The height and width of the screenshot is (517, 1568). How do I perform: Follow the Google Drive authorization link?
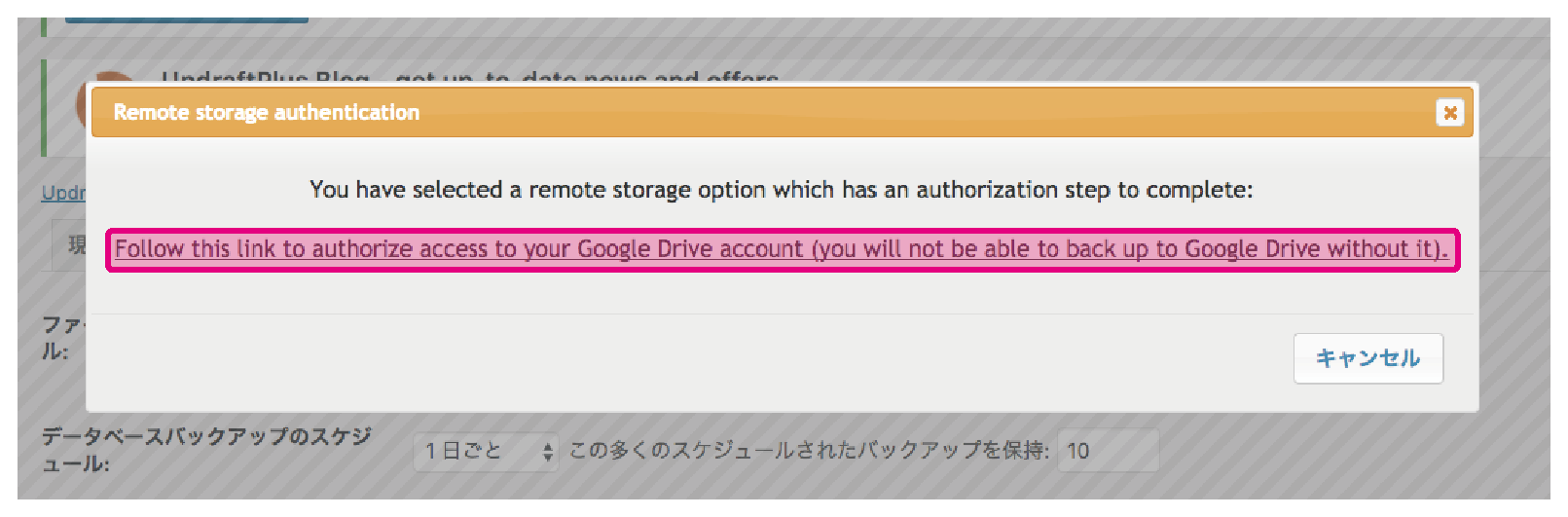click(782, 249)
